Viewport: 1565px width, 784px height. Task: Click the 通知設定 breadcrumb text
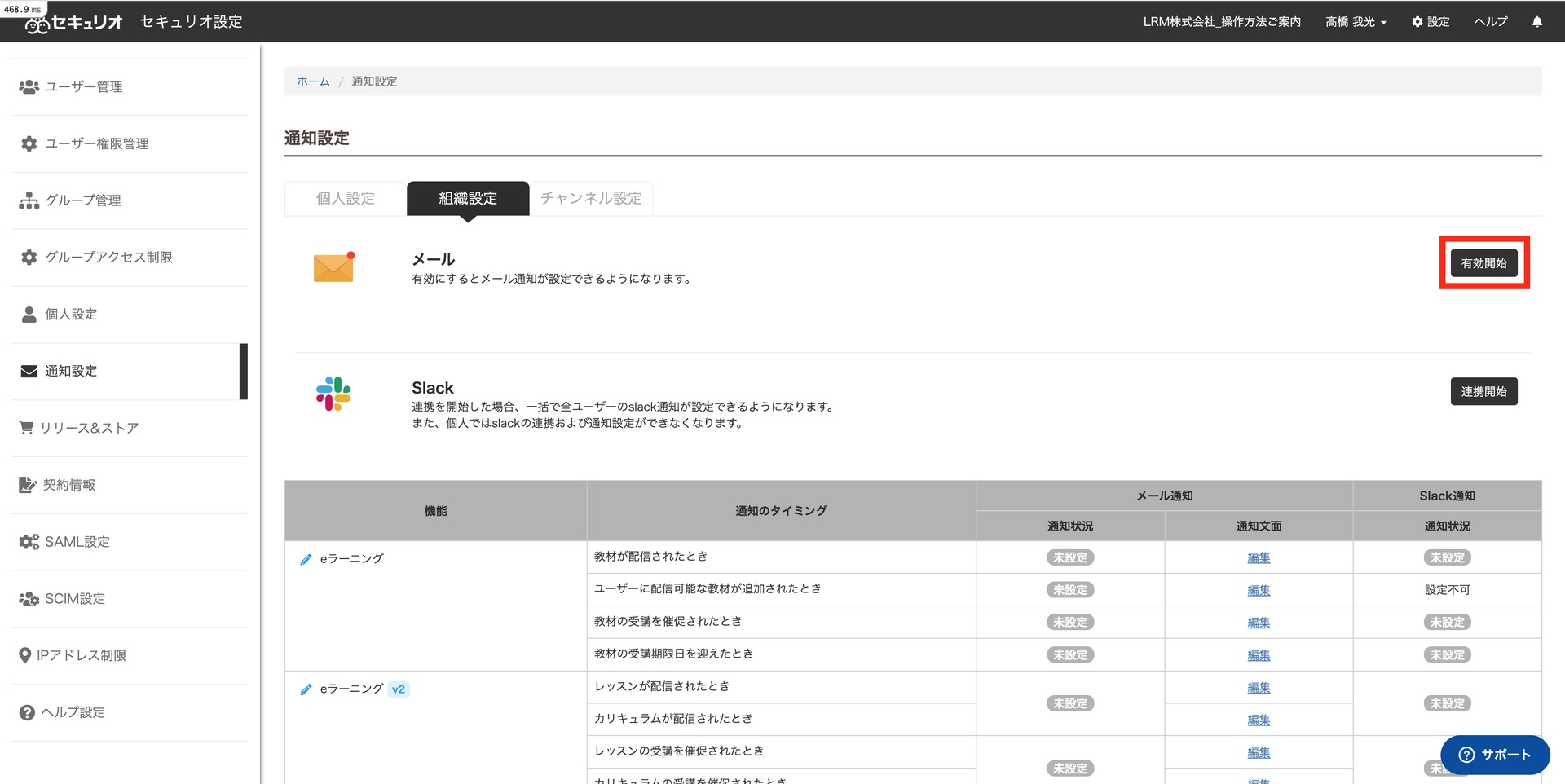[374, 81]
